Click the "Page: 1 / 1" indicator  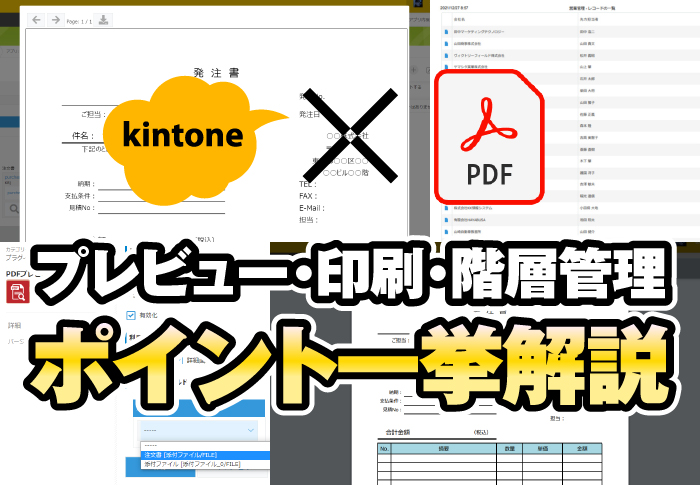(x=79, y=21)
